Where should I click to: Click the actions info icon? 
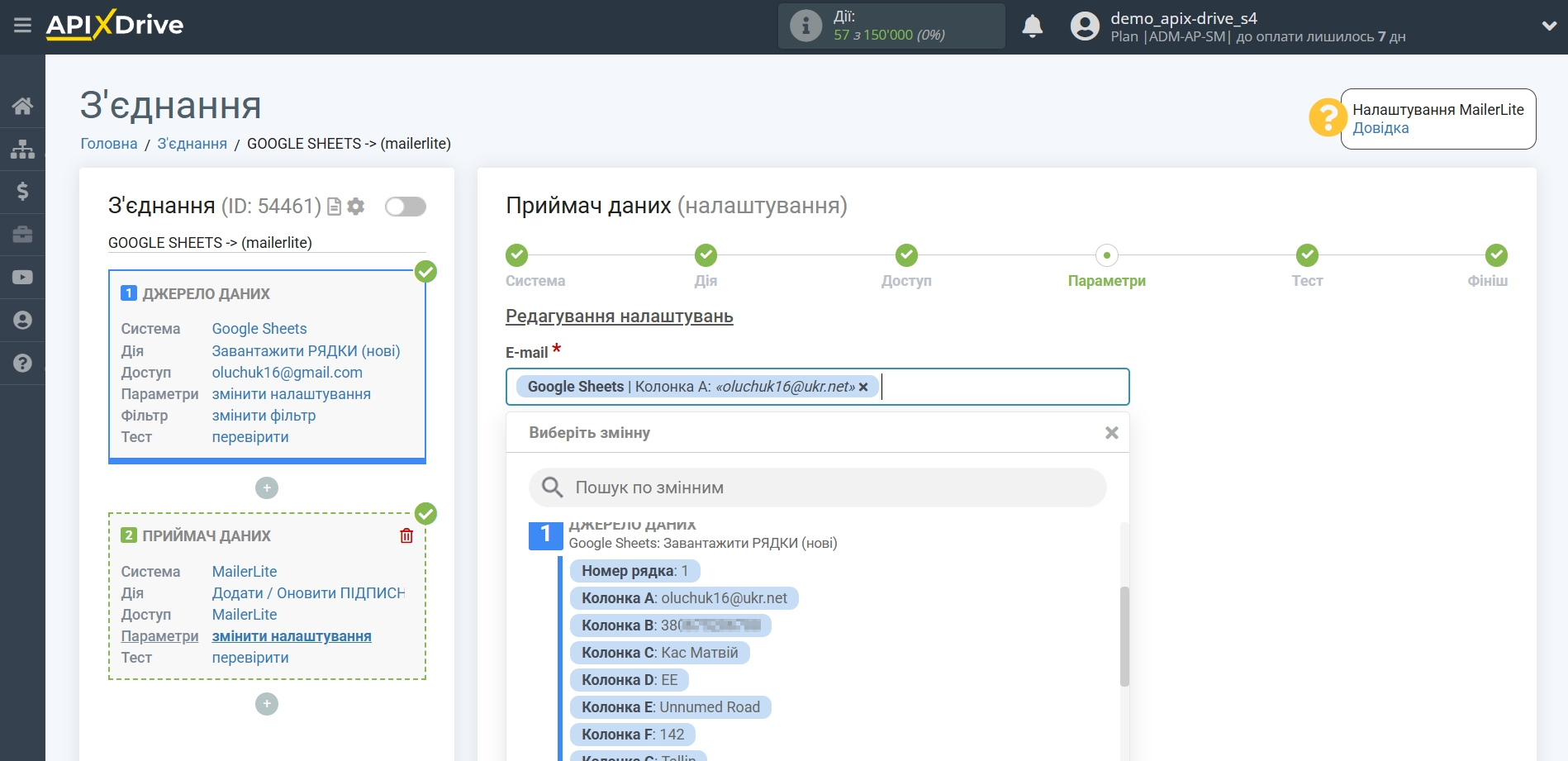click(805, 26)
